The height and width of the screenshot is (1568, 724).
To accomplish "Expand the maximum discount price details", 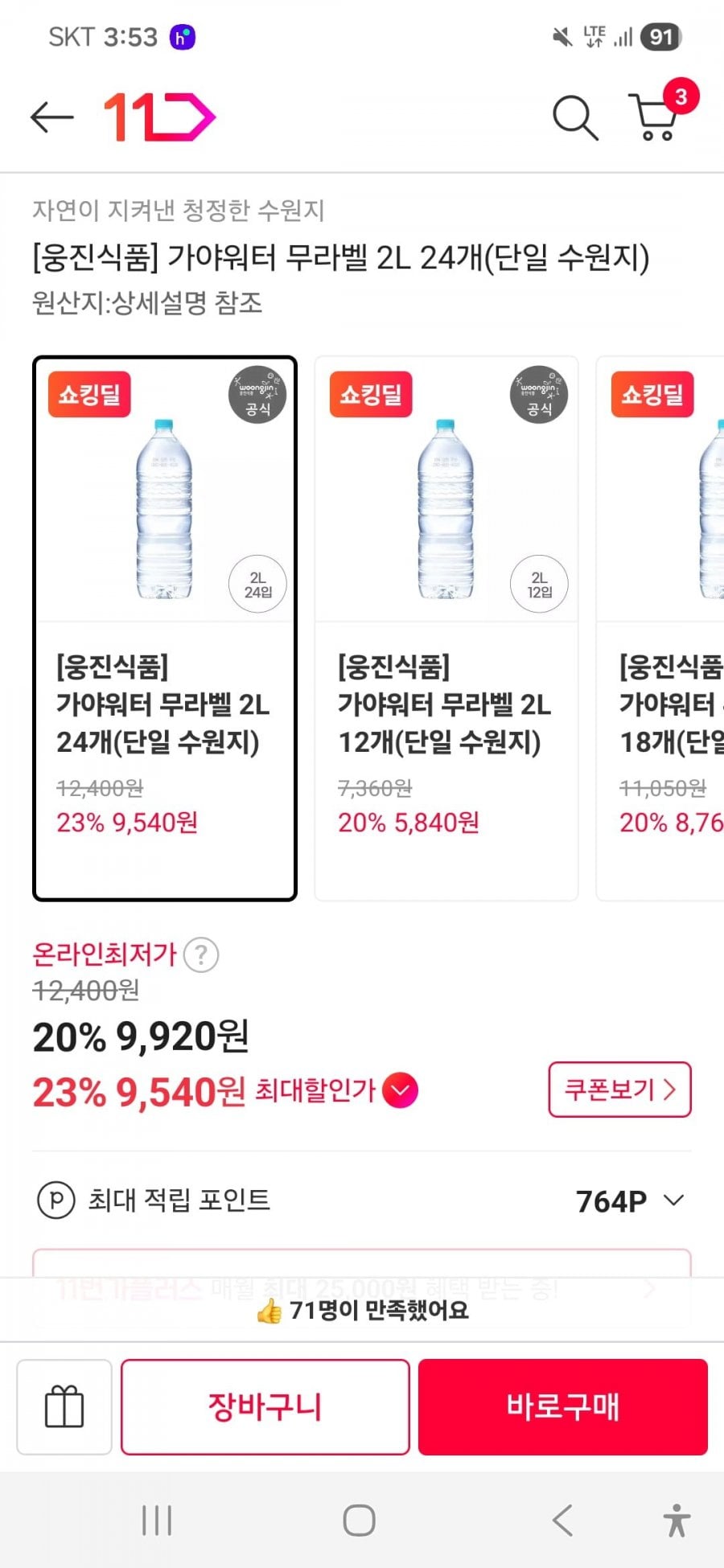I will (x=401, y=1091).
